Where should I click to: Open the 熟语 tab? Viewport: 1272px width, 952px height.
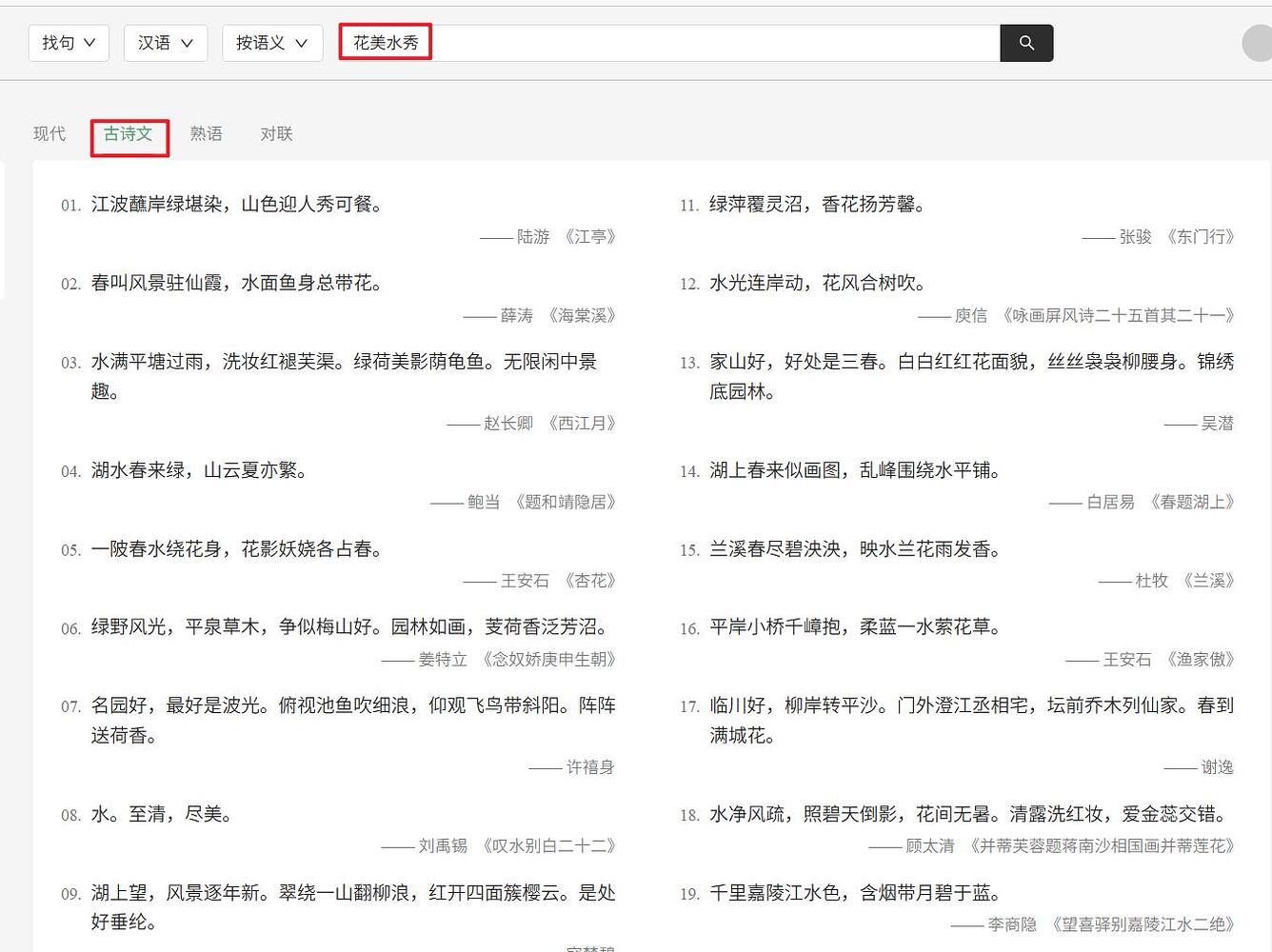207,133
